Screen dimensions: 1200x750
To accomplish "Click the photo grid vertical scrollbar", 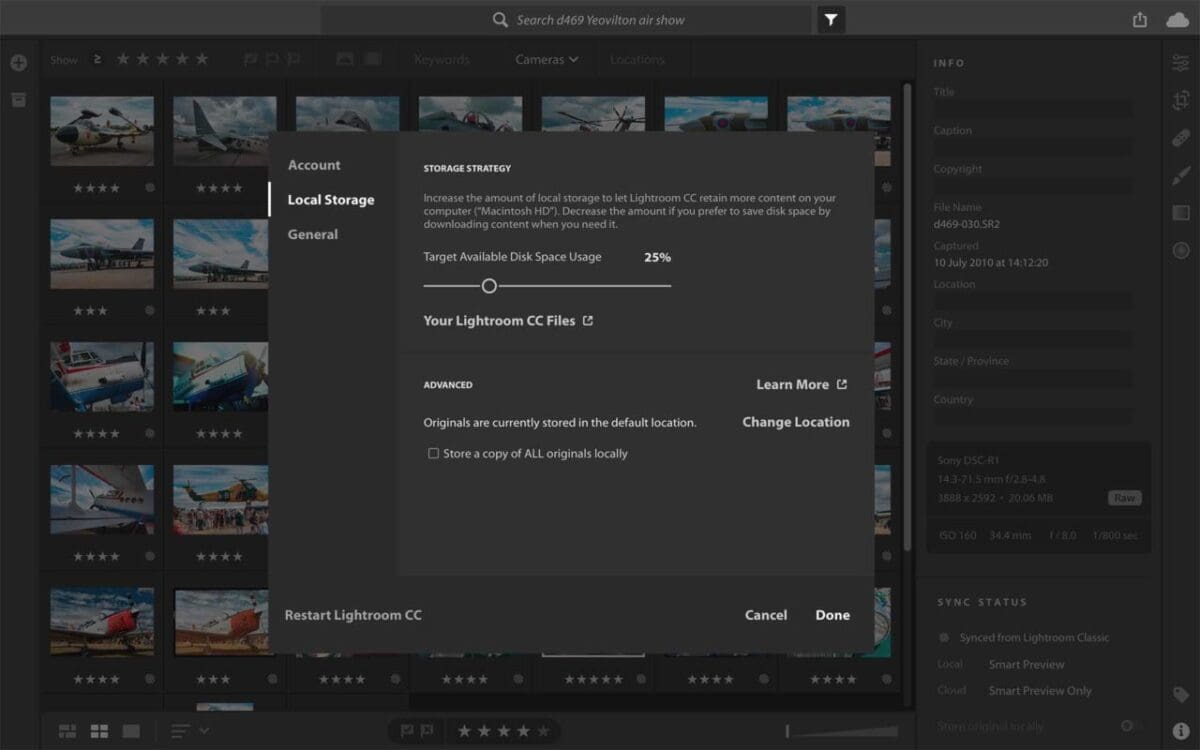I will tap(907, 315).
